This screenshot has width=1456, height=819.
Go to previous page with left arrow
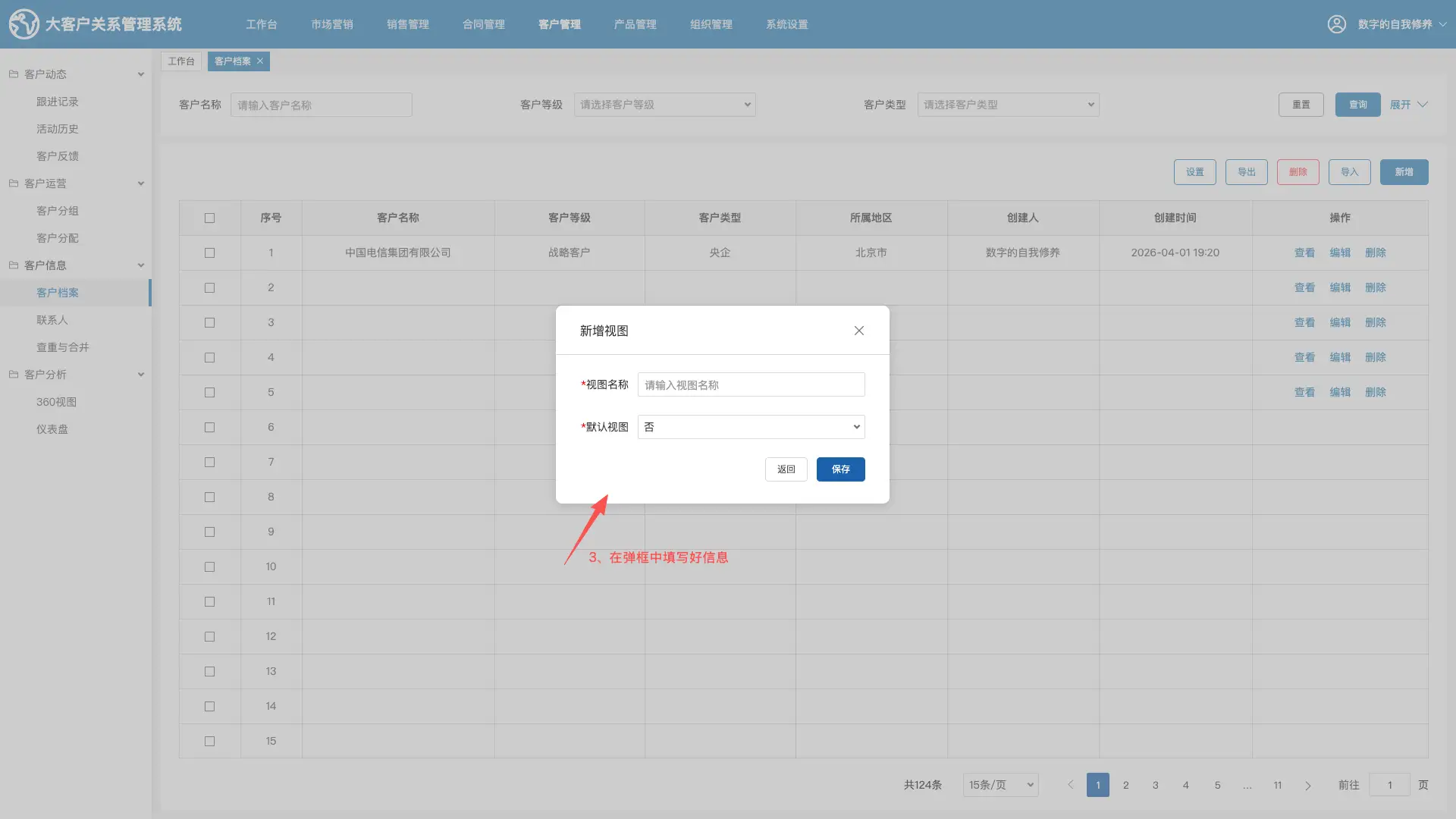1071,785
